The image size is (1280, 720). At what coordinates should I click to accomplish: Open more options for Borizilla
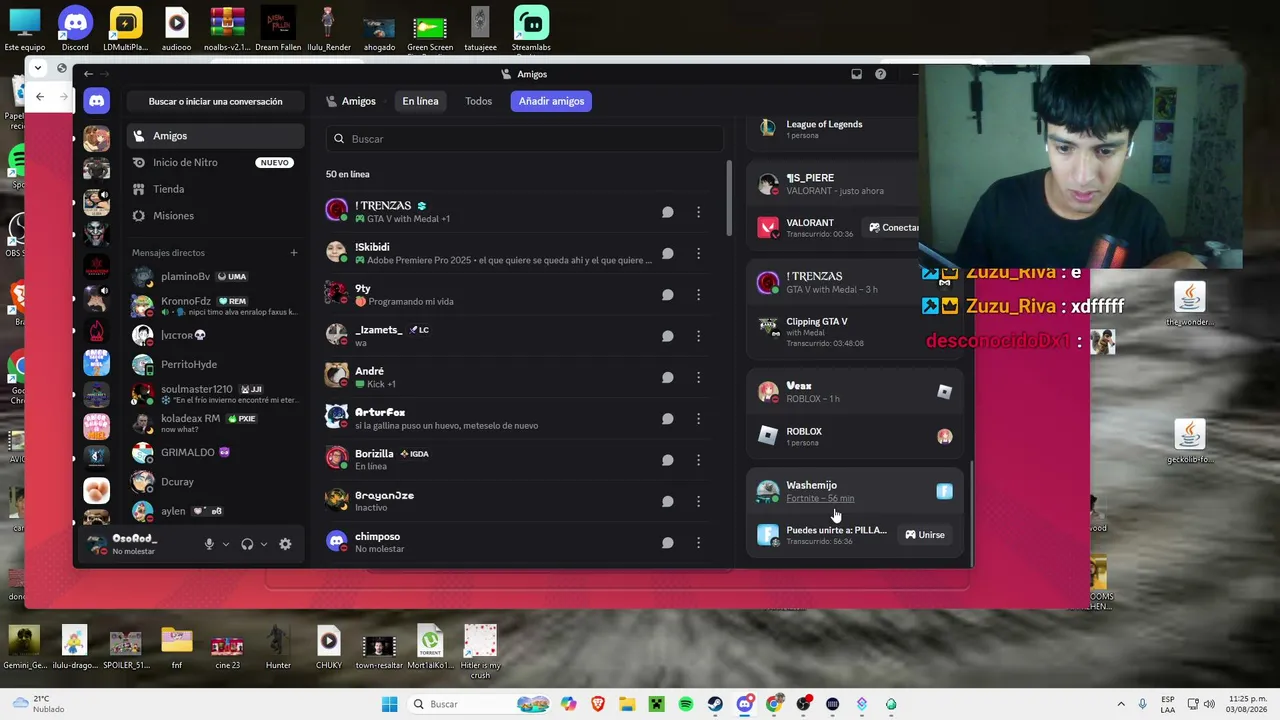point(698,460)
